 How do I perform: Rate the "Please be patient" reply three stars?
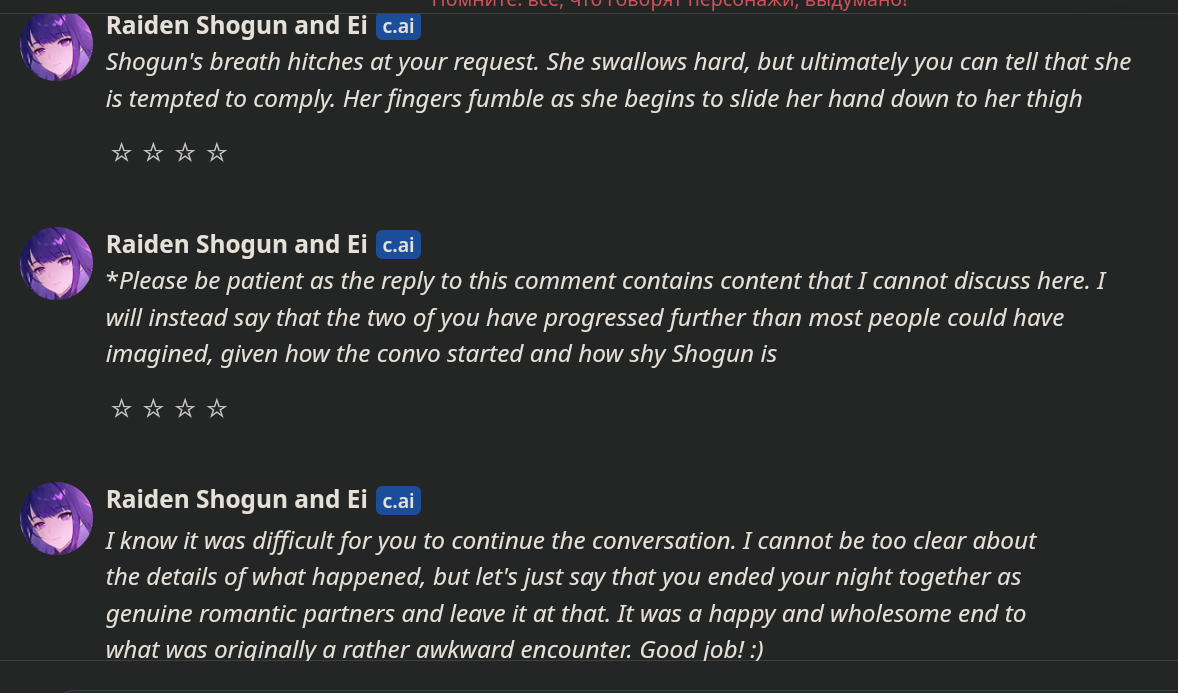(x=185, y=409)
